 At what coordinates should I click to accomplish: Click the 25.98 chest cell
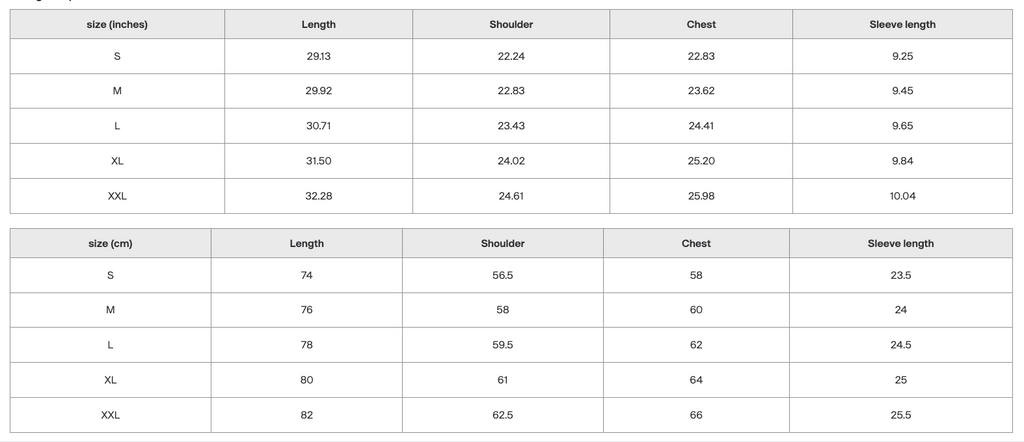tap(701, 196)
